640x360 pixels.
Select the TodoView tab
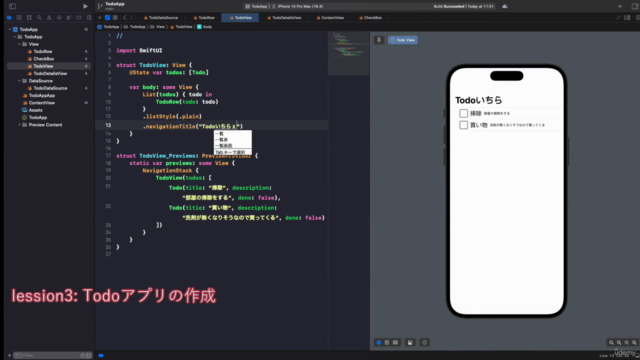[x=240, y=18]
